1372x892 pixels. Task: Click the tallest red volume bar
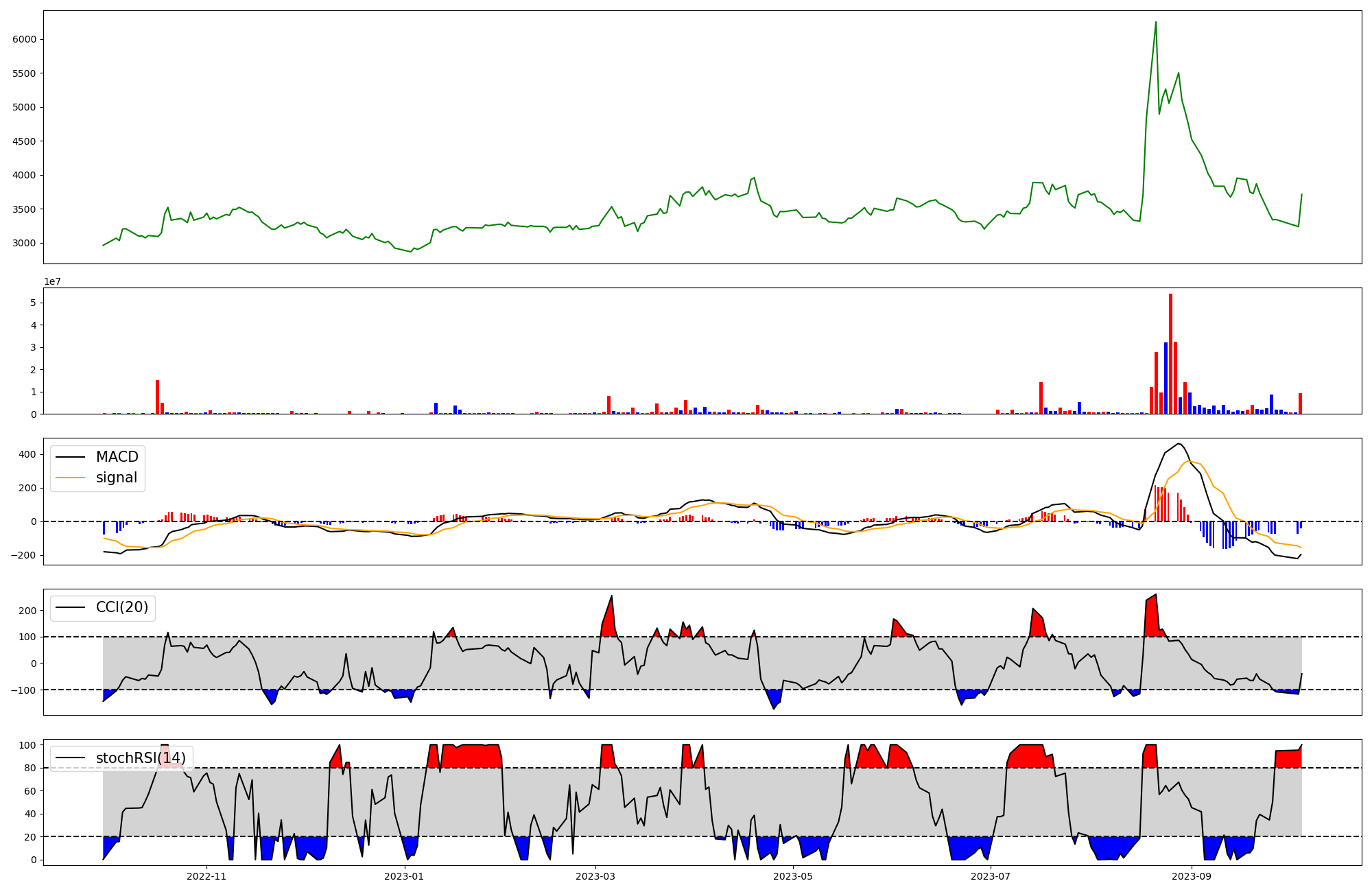point(1170,354)
